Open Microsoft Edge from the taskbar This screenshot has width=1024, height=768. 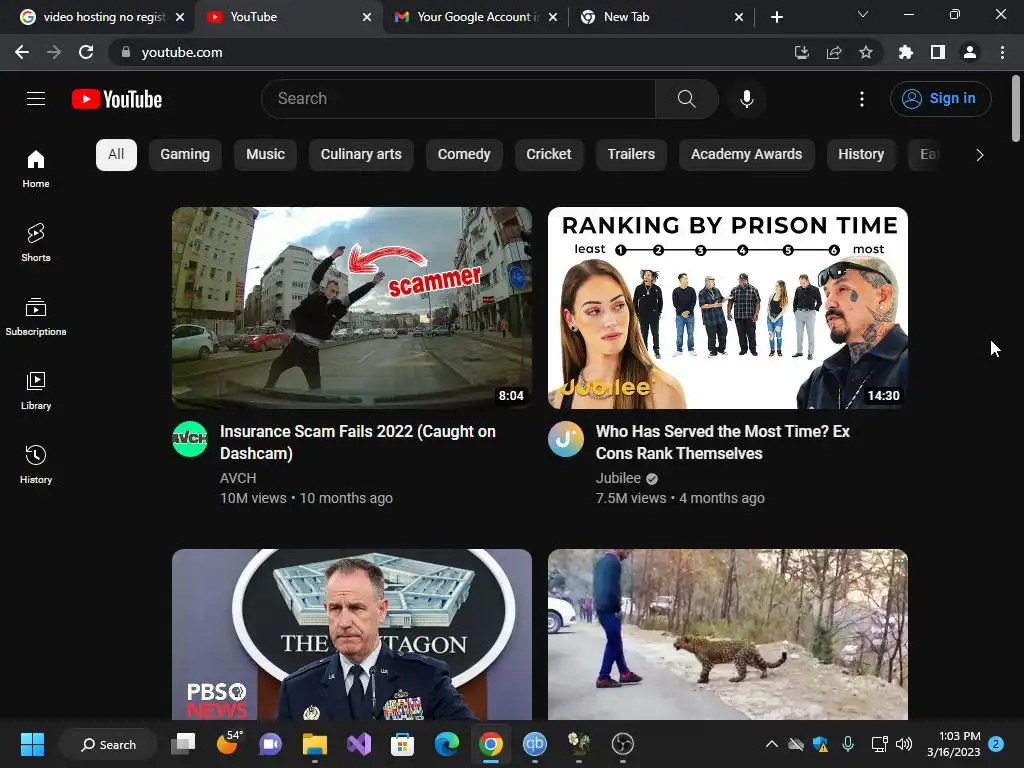coord(447,744)
